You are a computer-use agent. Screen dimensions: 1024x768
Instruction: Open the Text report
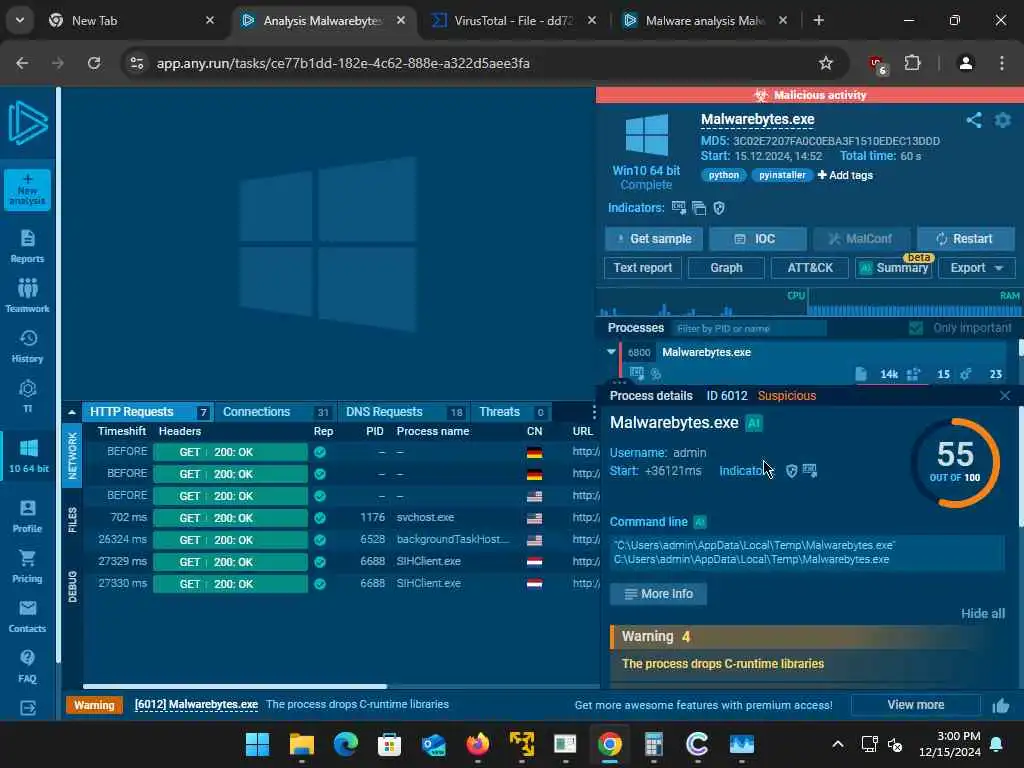[643, 268]
